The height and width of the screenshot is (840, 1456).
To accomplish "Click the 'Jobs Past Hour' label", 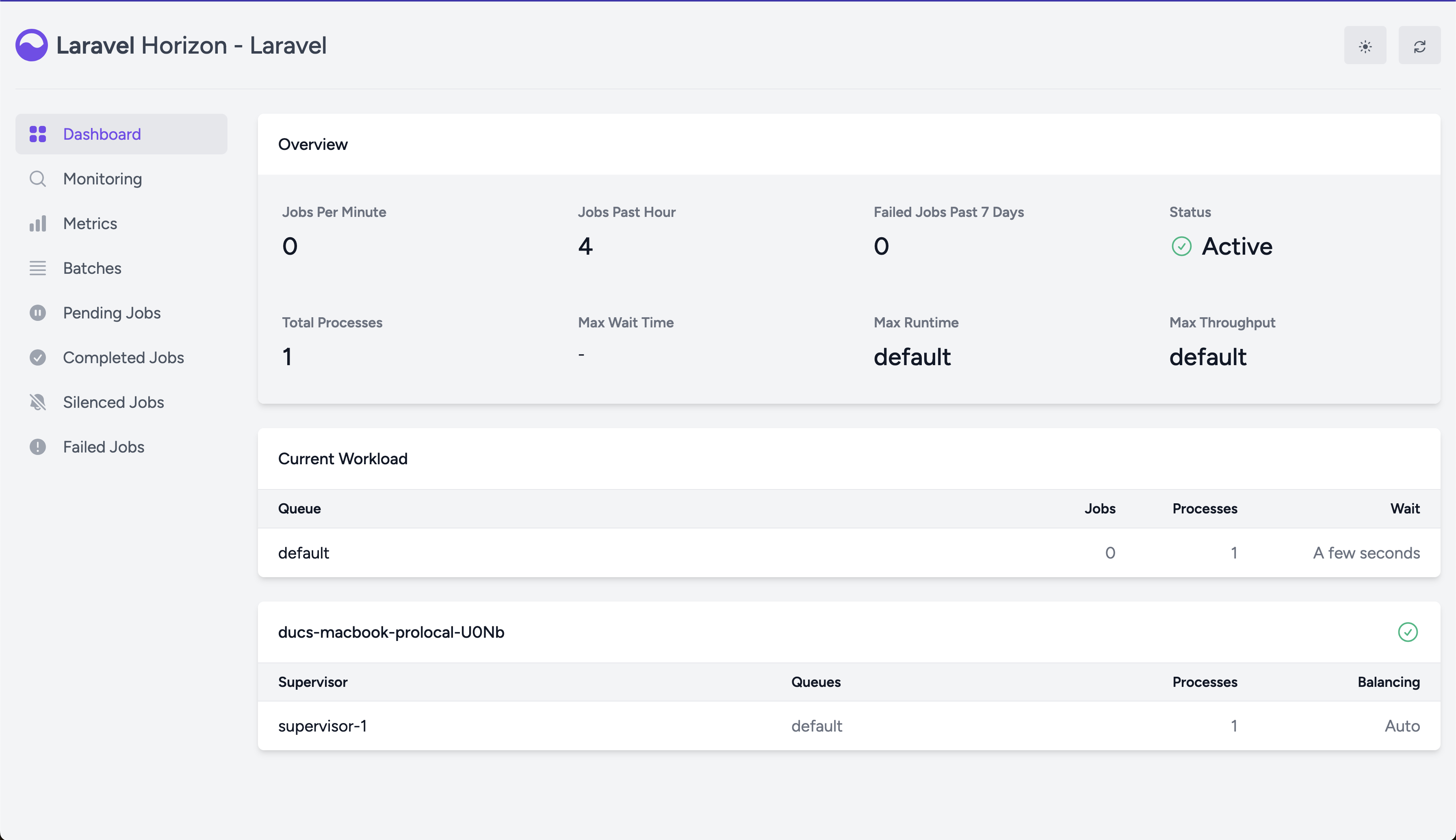I will (x=626, y=212).
